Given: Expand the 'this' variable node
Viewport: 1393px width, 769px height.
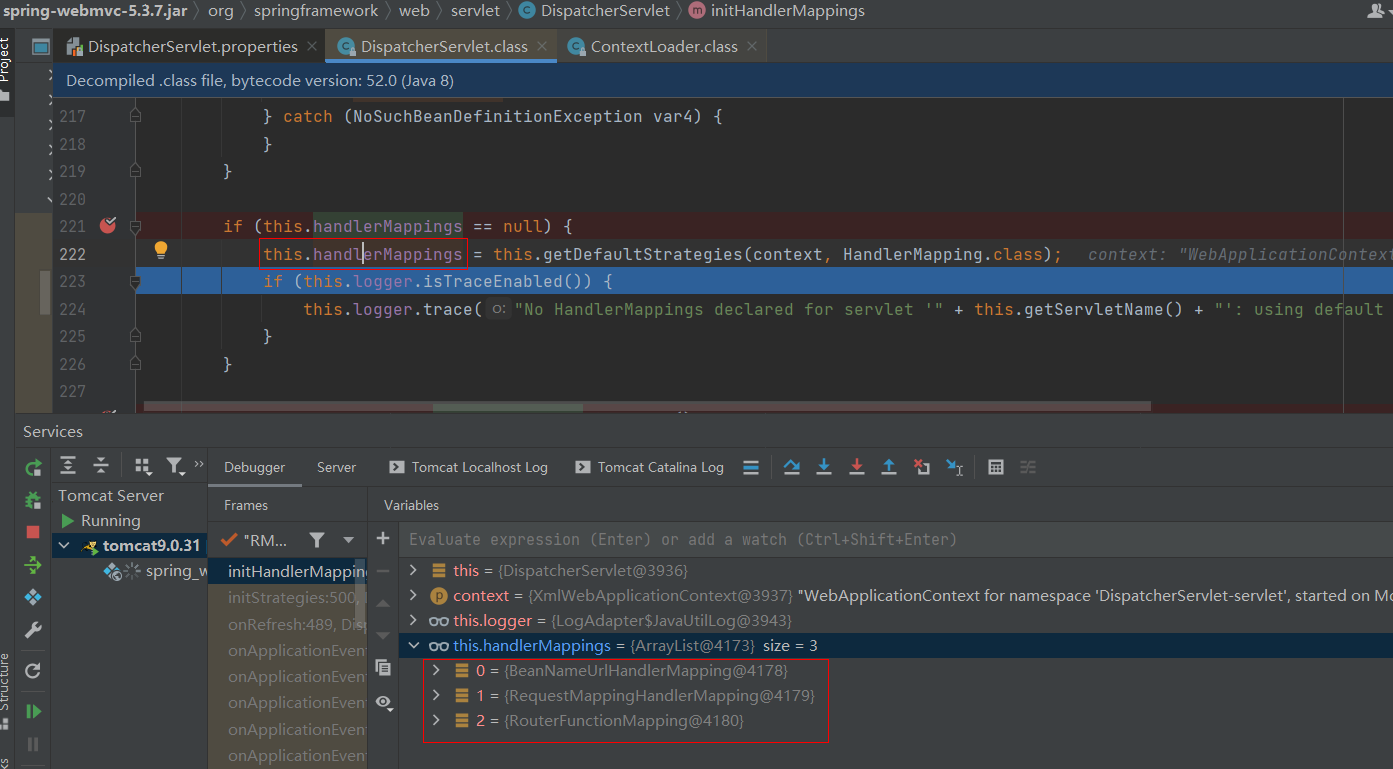Looking at the screenshot, I should 414,570.
